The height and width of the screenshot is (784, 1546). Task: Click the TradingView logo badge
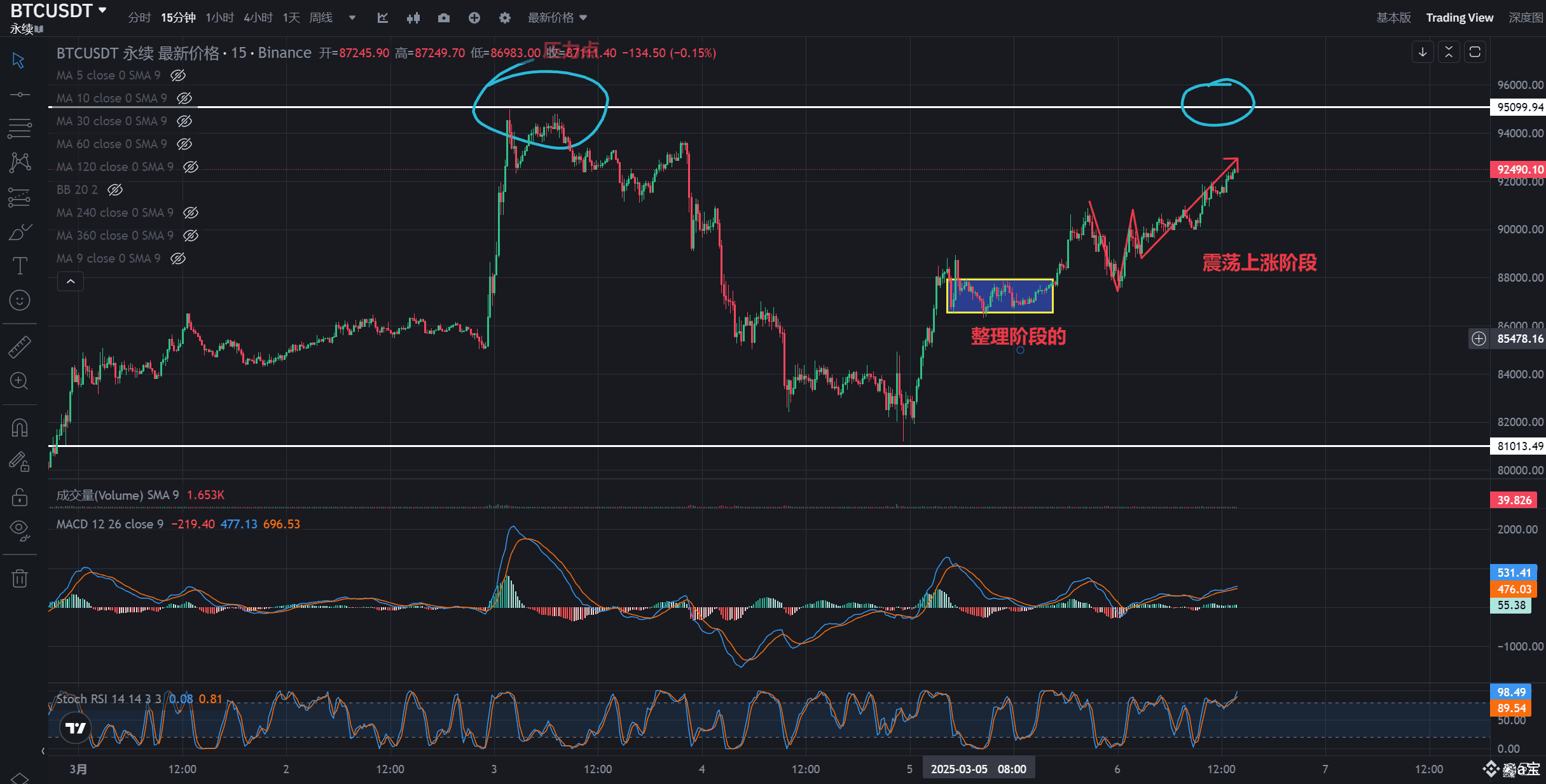pyautogui.click(x=76, y=728)
